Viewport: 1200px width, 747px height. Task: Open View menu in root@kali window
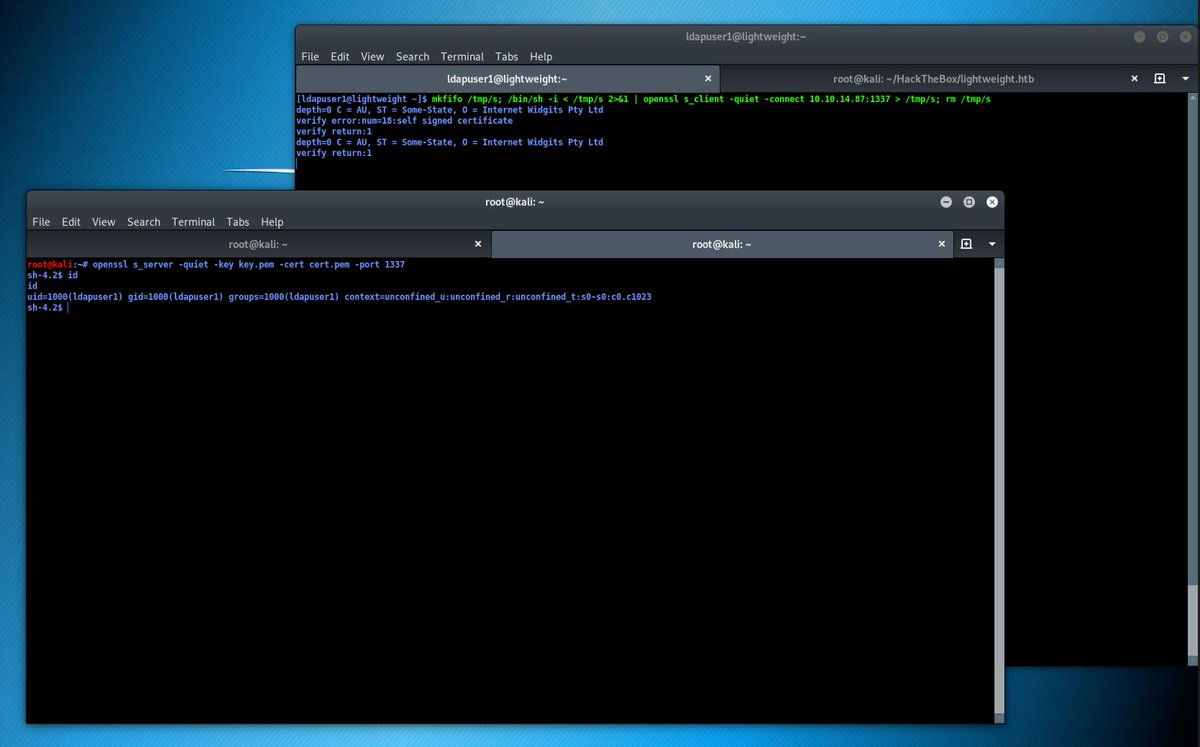click(x=104, y=222)
